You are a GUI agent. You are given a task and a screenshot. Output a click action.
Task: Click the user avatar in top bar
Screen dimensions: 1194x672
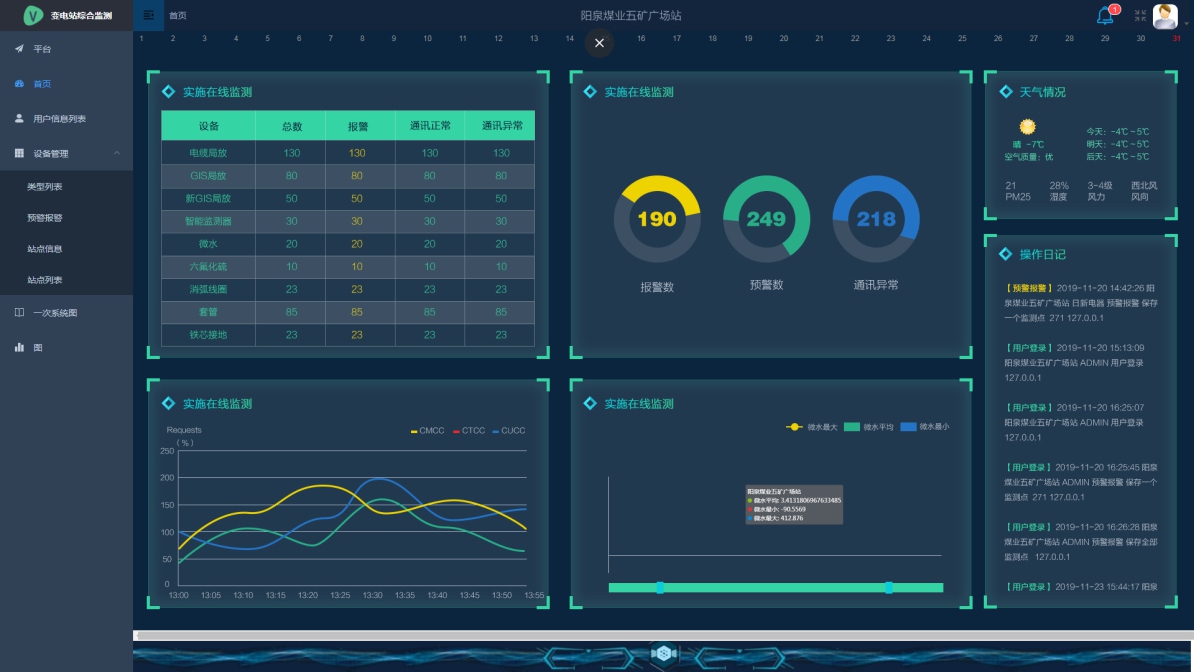point(1165,16)
